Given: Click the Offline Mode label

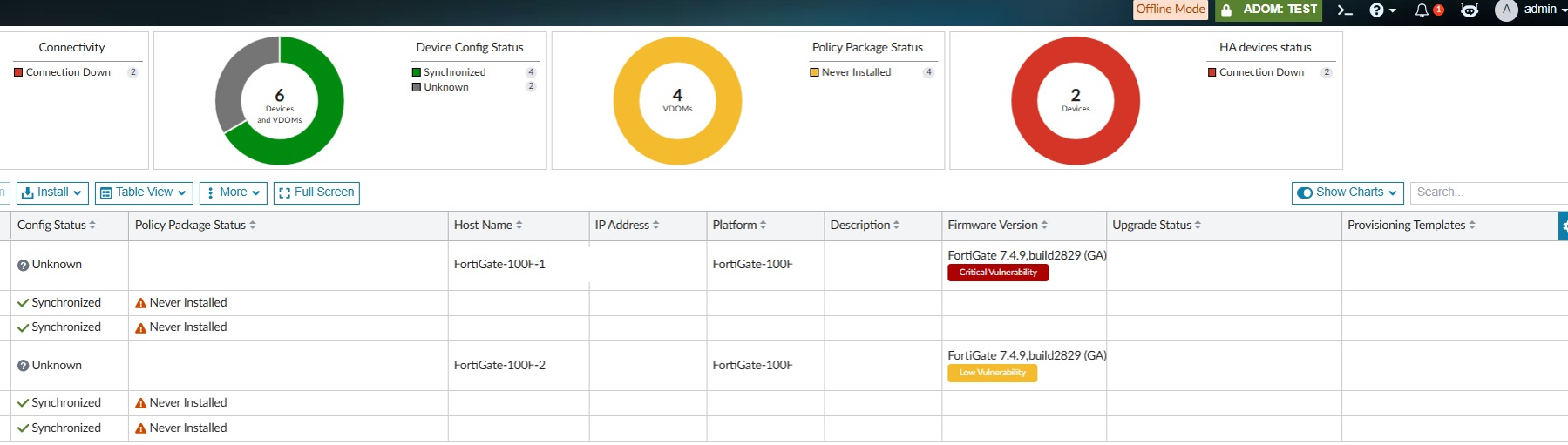Looking at the screenshot, I should click(x=1171, y=10).
